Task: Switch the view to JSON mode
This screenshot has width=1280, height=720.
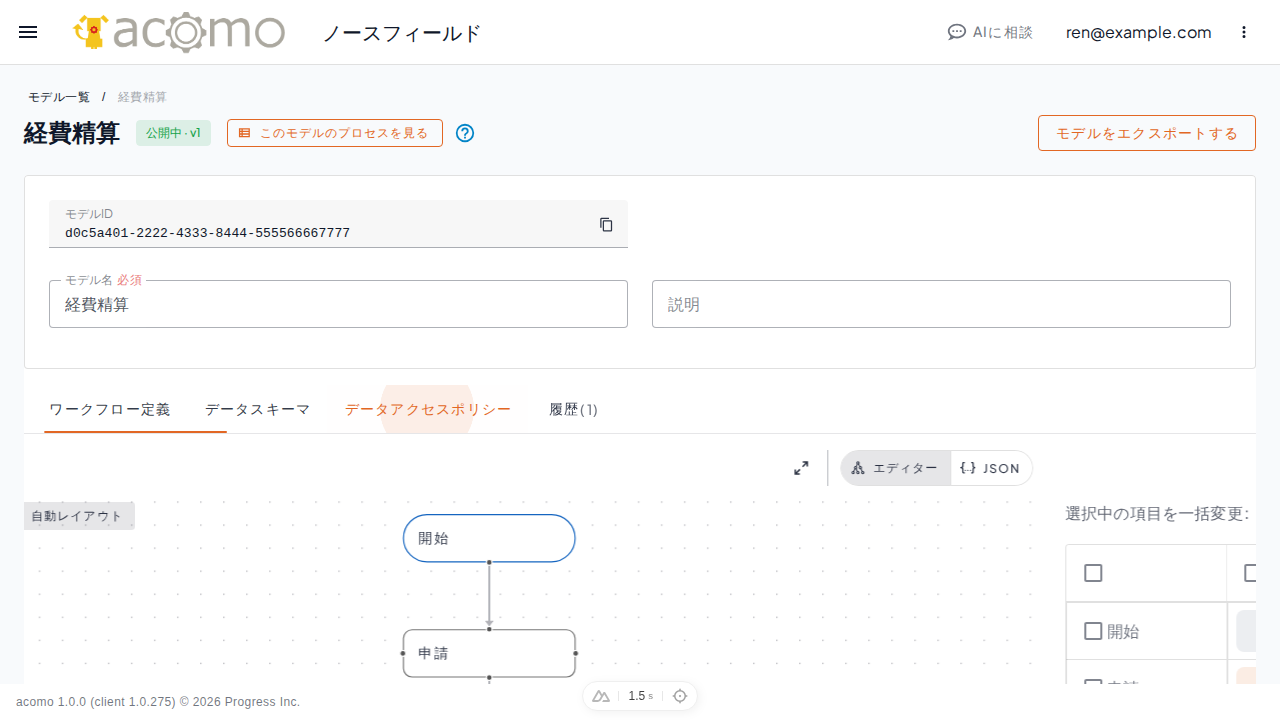Action: coord(991,468)
